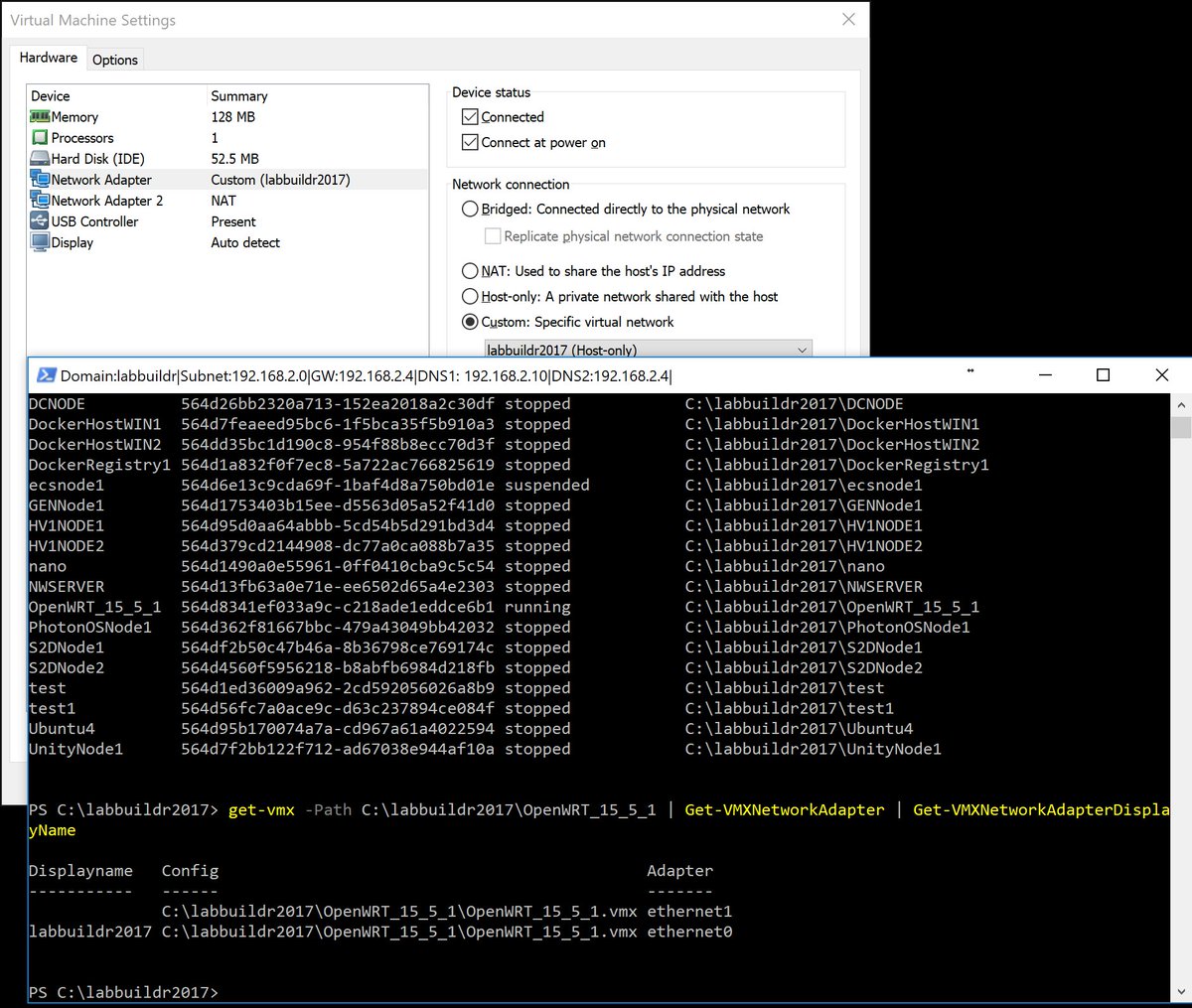Click the DCNODE entry in console
The height and width of the screenshot is (1008, 1192).
coord(57,404)
